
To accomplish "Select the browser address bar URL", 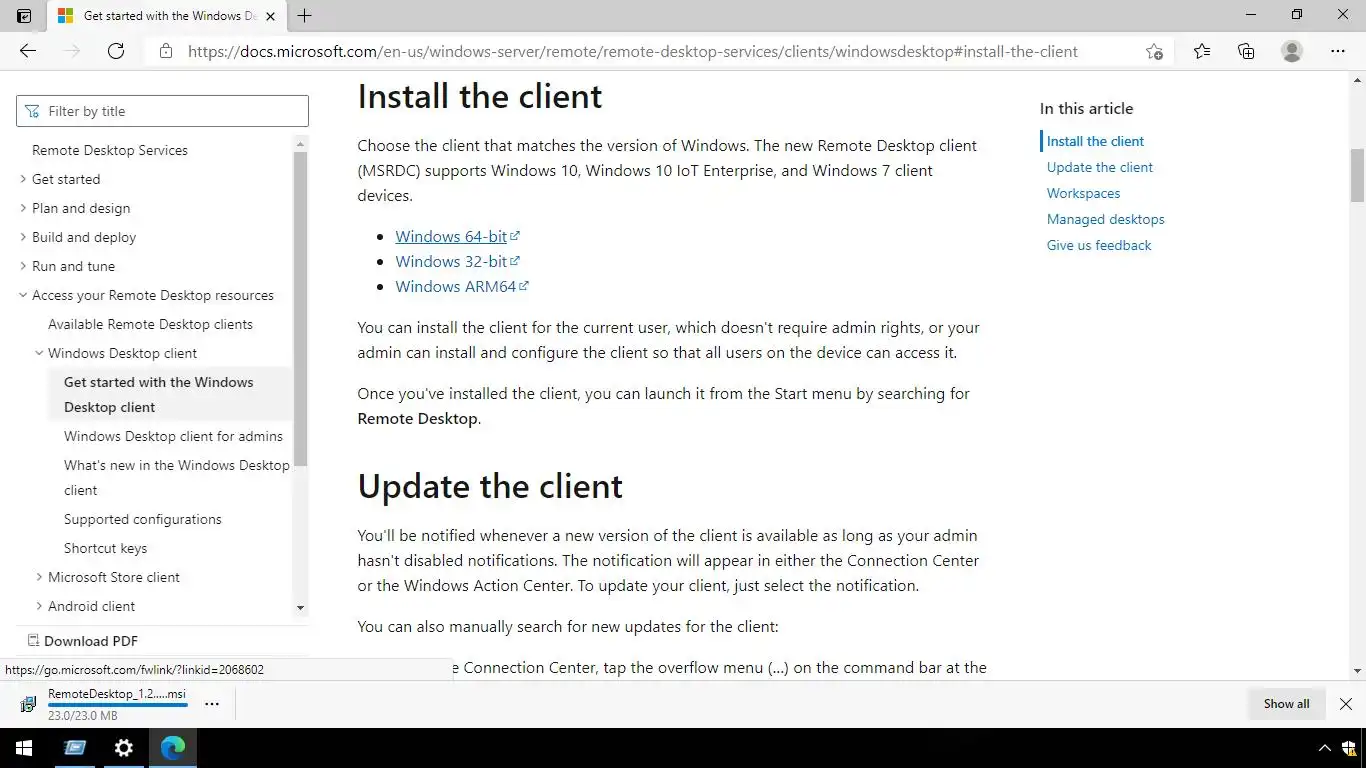I will pyautogui.click(x=632, y=51).
